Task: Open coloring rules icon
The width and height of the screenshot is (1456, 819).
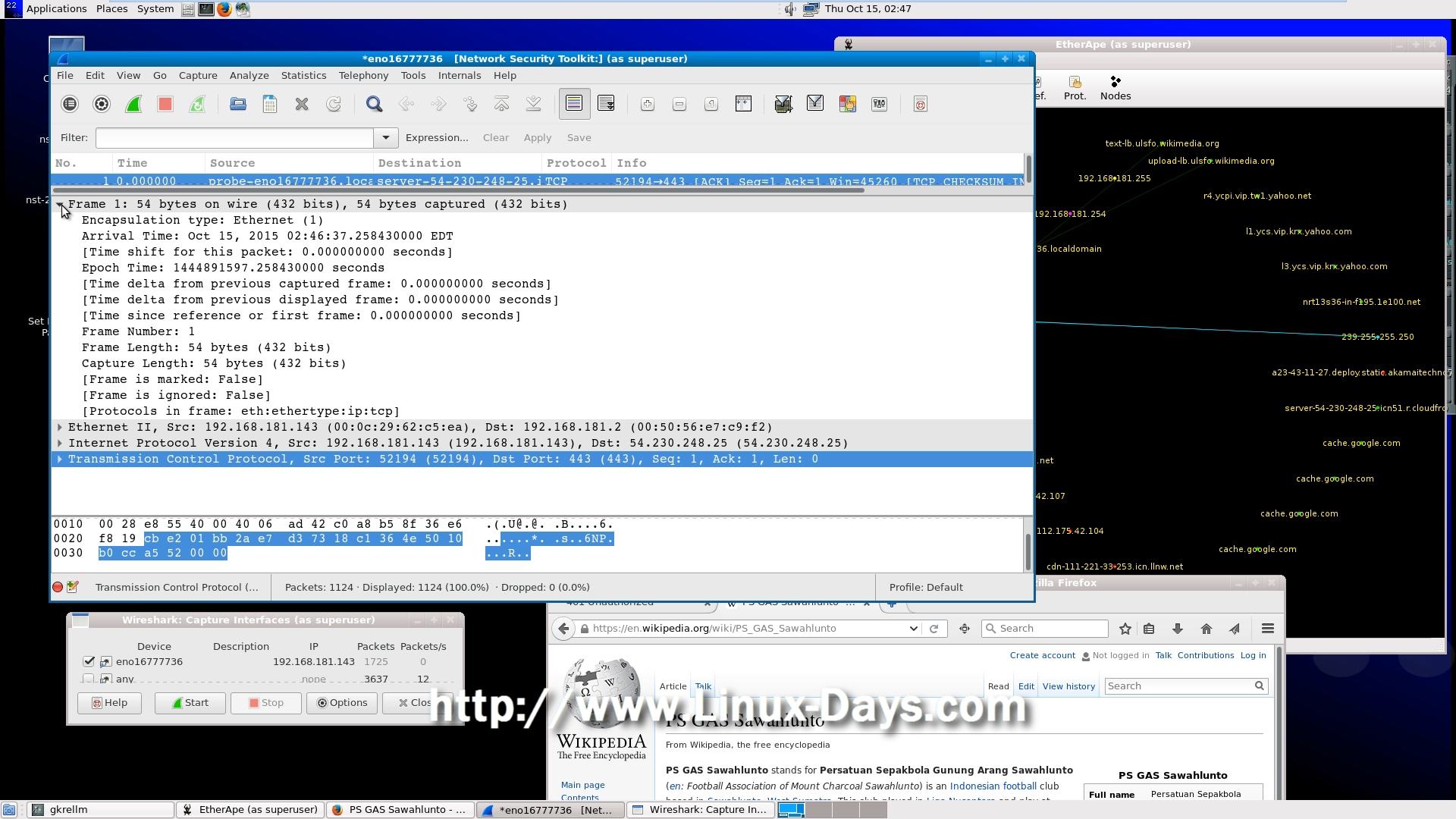Action: 848,104
